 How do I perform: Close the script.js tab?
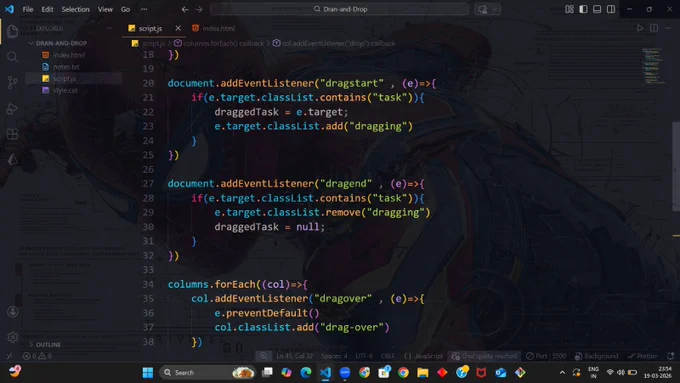pyautogui.click(x=178, y=28)
